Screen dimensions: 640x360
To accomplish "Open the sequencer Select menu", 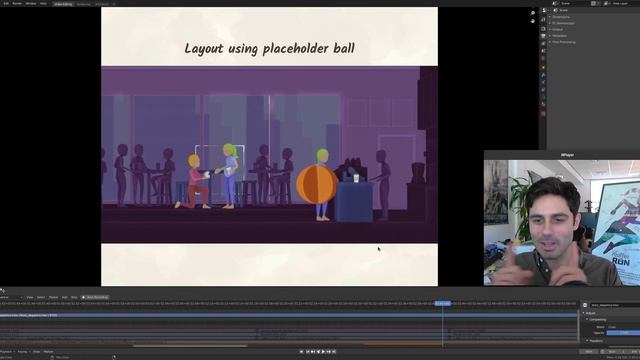I will click(41, 297).
